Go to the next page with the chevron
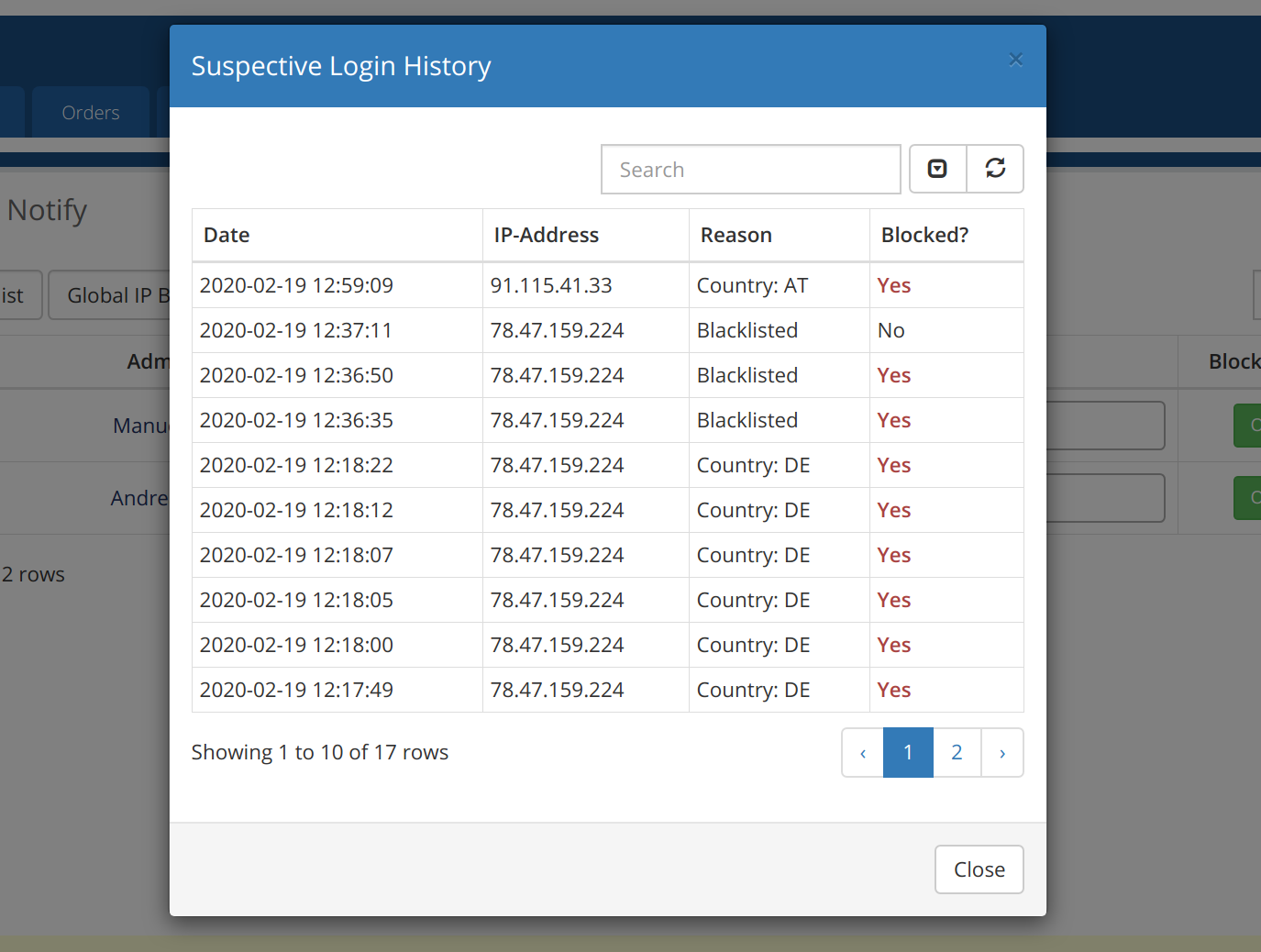The height and width of the screenshot is (952, 1261). tap(1002, 752)
